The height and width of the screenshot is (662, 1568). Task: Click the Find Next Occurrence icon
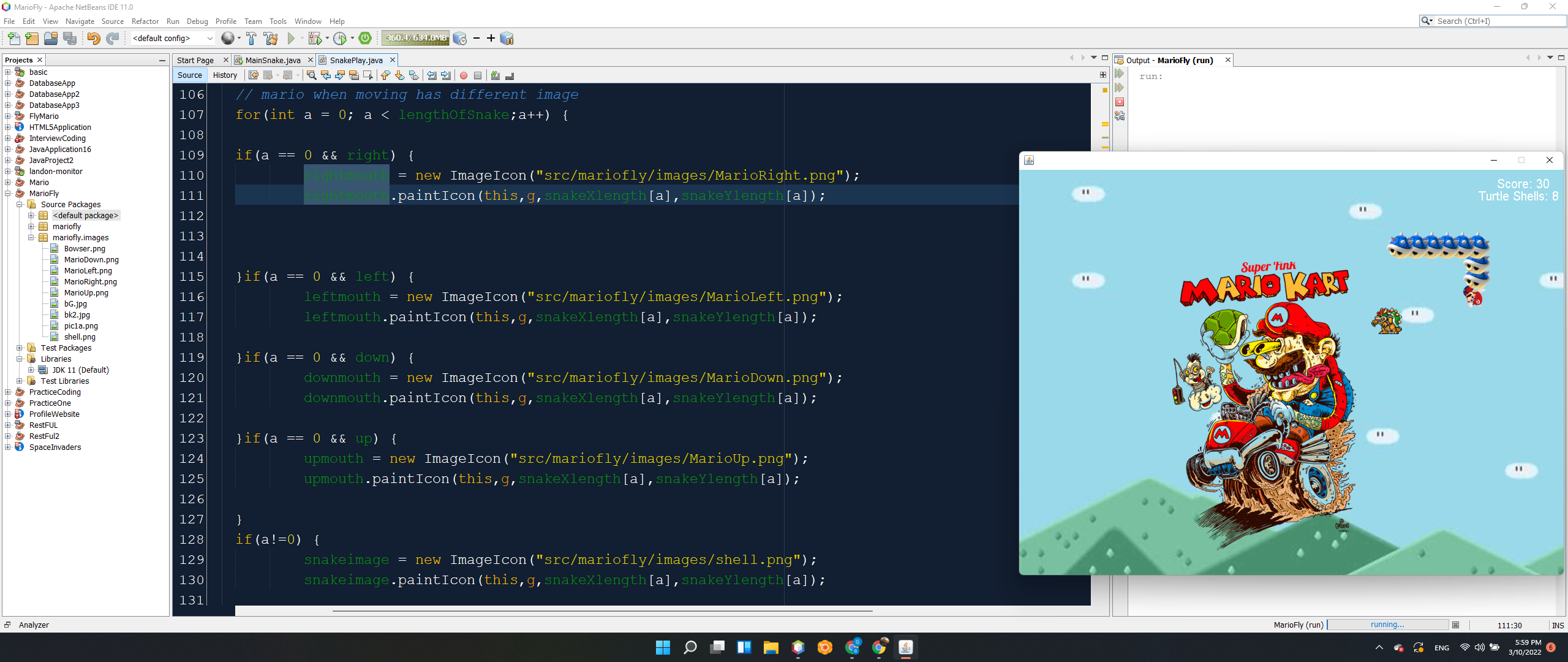click(x=339, y=75)
